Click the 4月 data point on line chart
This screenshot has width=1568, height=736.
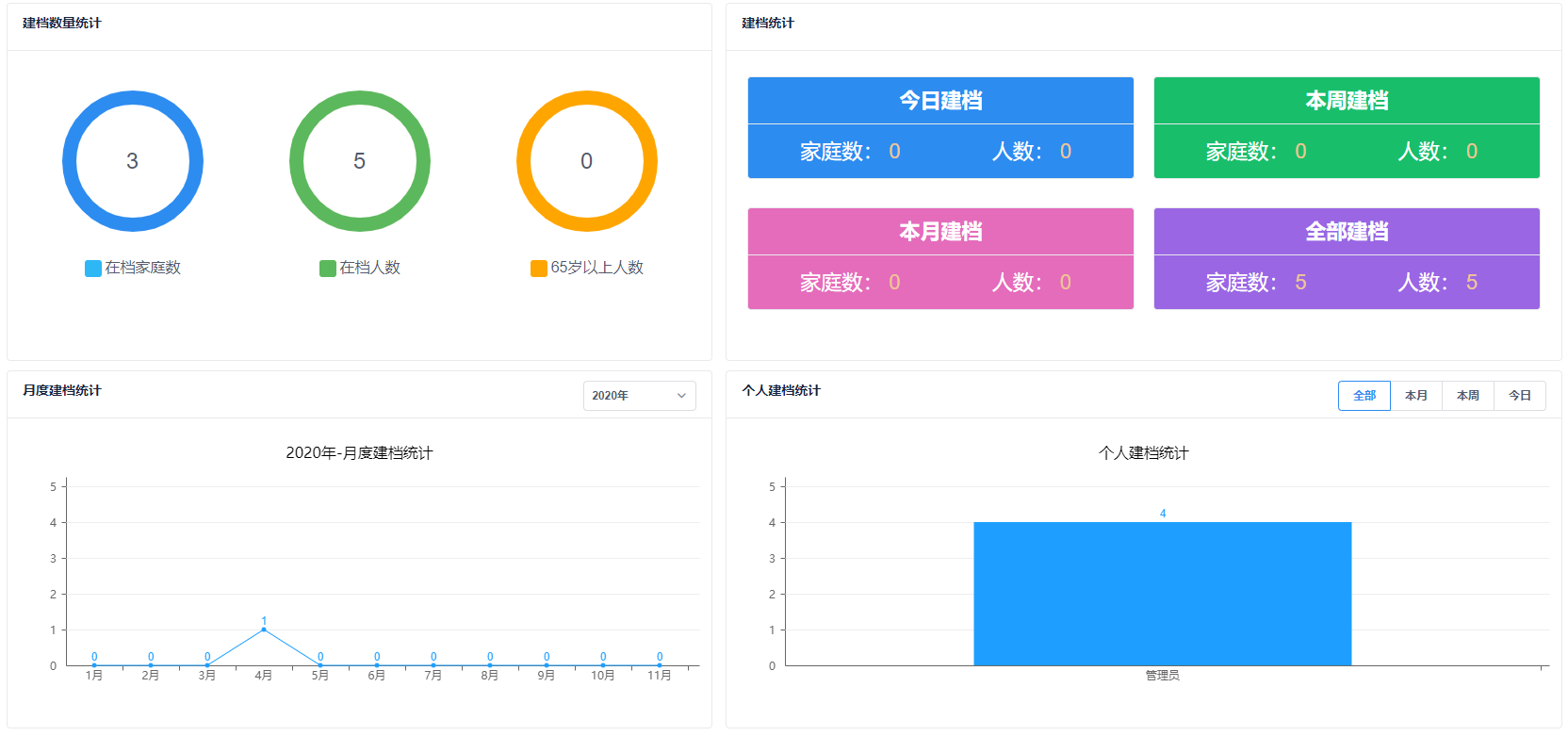pos(264,630)
